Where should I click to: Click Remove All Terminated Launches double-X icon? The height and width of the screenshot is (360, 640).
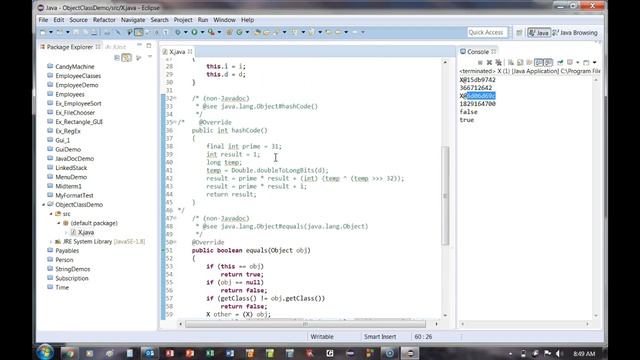(x=498, y=62)
